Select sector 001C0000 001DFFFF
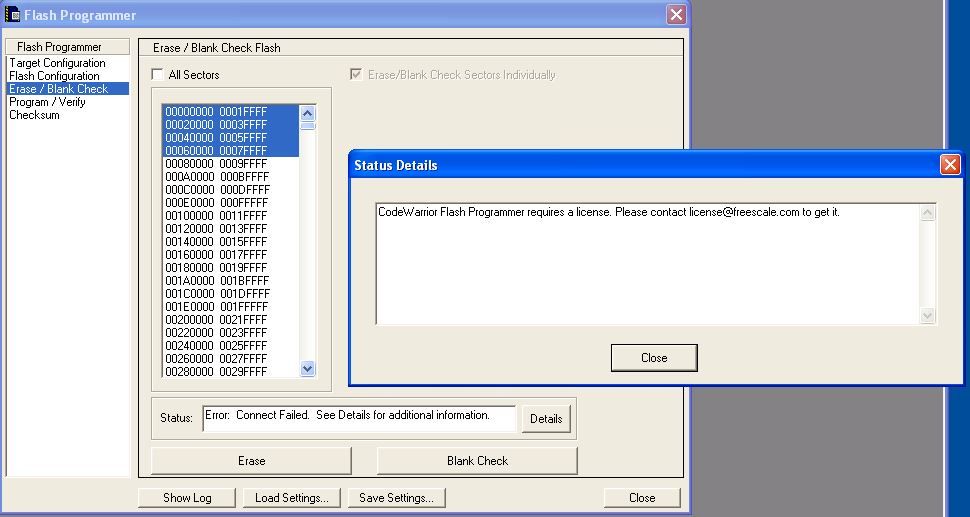This screenshot has width=970, height=517. (x=231, y=294)
